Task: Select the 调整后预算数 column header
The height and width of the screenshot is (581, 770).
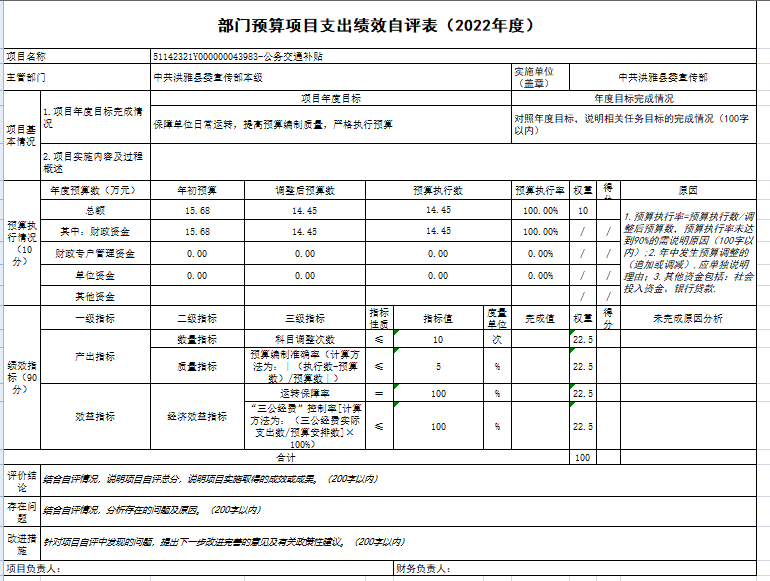Action: [305, 190]
